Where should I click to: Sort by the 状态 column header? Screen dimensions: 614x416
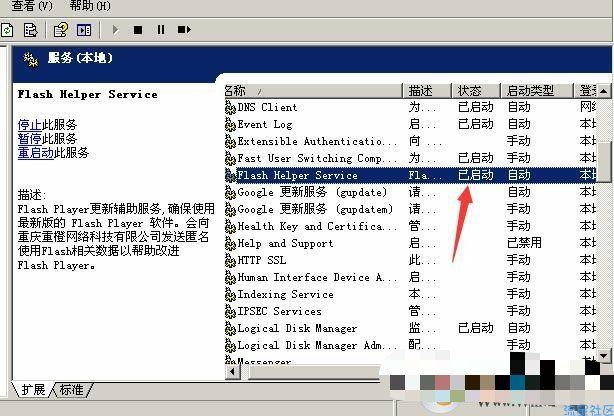click(476, 91)
